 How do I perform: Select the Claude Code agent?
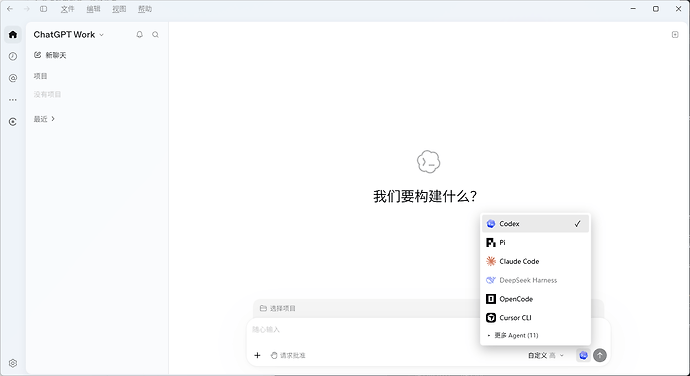click(x=535, y=261)
